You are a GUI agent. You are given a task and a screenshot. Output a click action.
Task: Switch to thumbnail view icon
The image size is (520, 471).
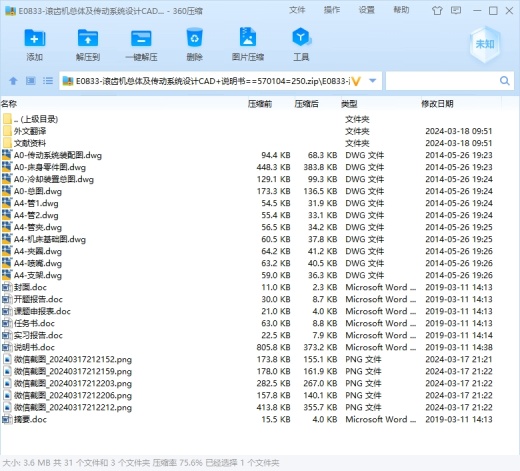tap(31, 81)
